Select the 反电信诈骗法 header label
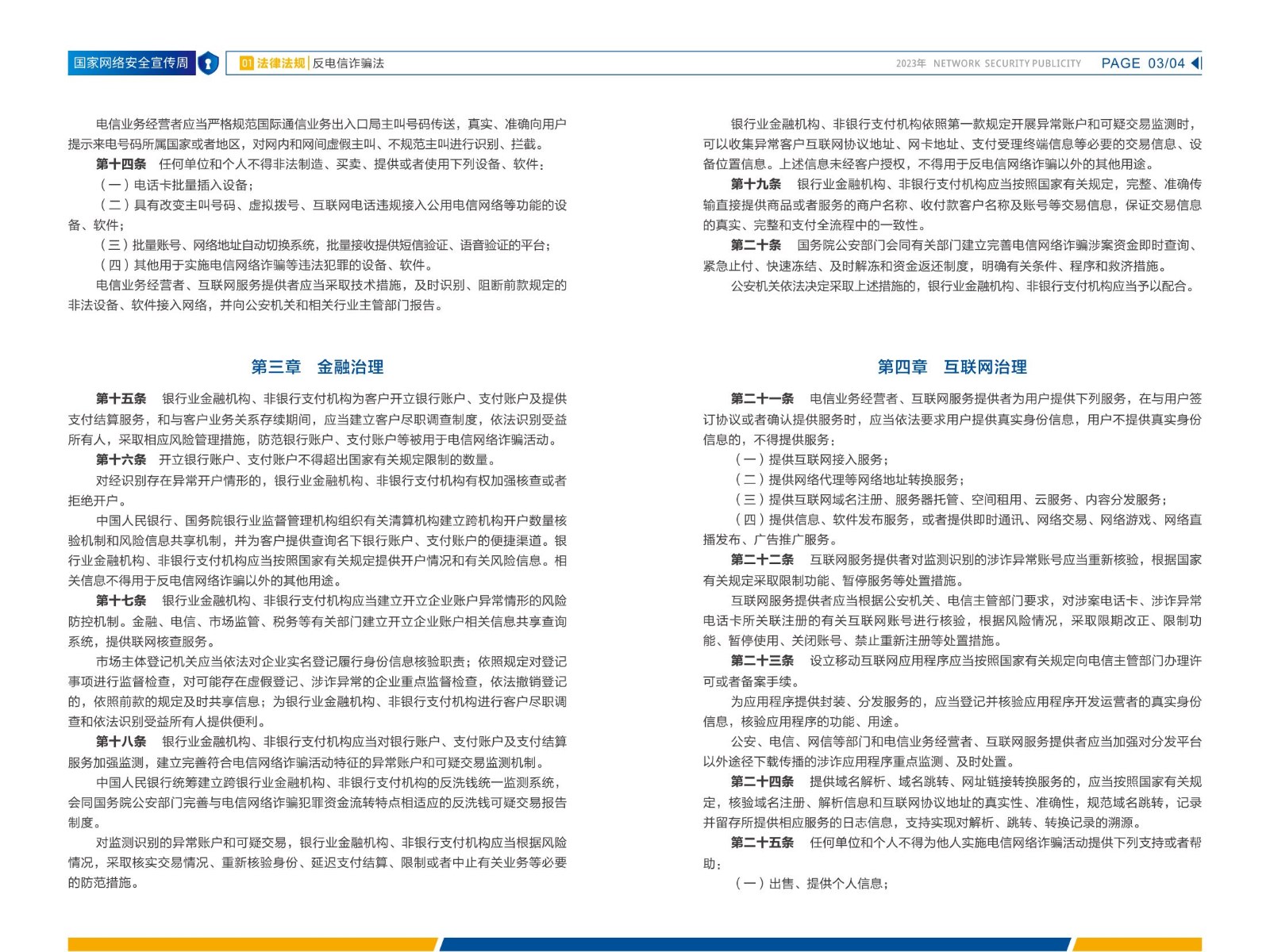This screenshot has width=1270, height=952. pos(348,63)
